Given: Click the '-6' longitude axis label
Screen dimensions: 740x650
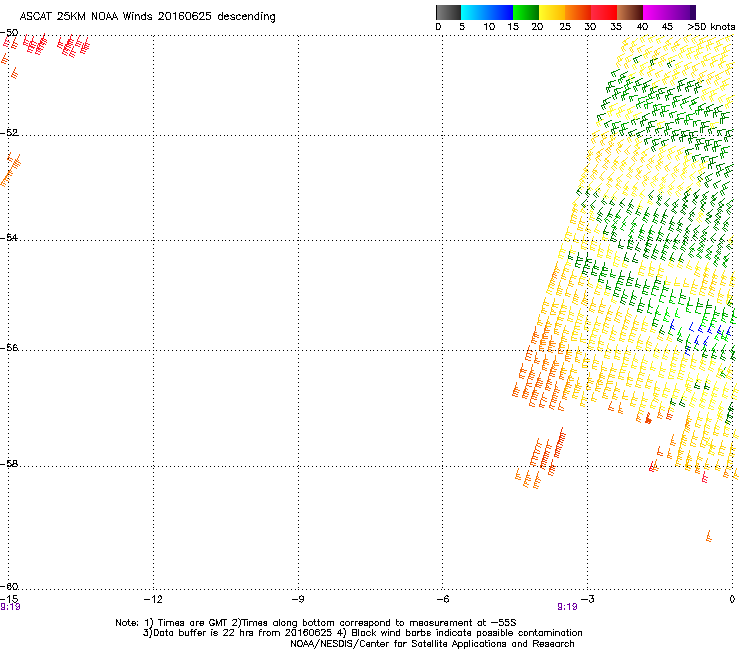Looking at the screenshot, I should pos(442,599).
